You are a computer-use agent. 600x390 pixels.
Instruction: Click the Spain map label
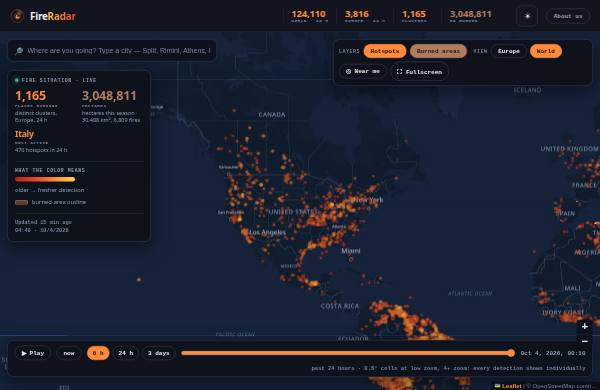point(566,214)
